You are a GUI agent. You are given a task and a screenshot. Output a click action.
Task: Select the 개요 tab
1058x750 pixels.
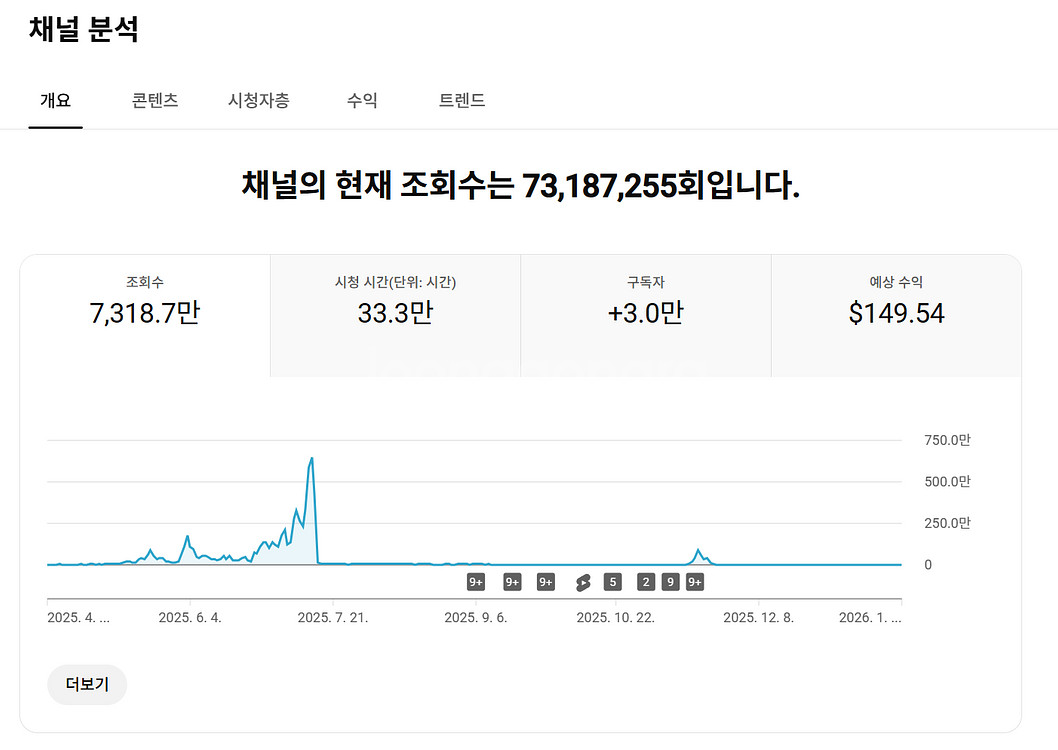pyautogui.click(x=55, y=101)
